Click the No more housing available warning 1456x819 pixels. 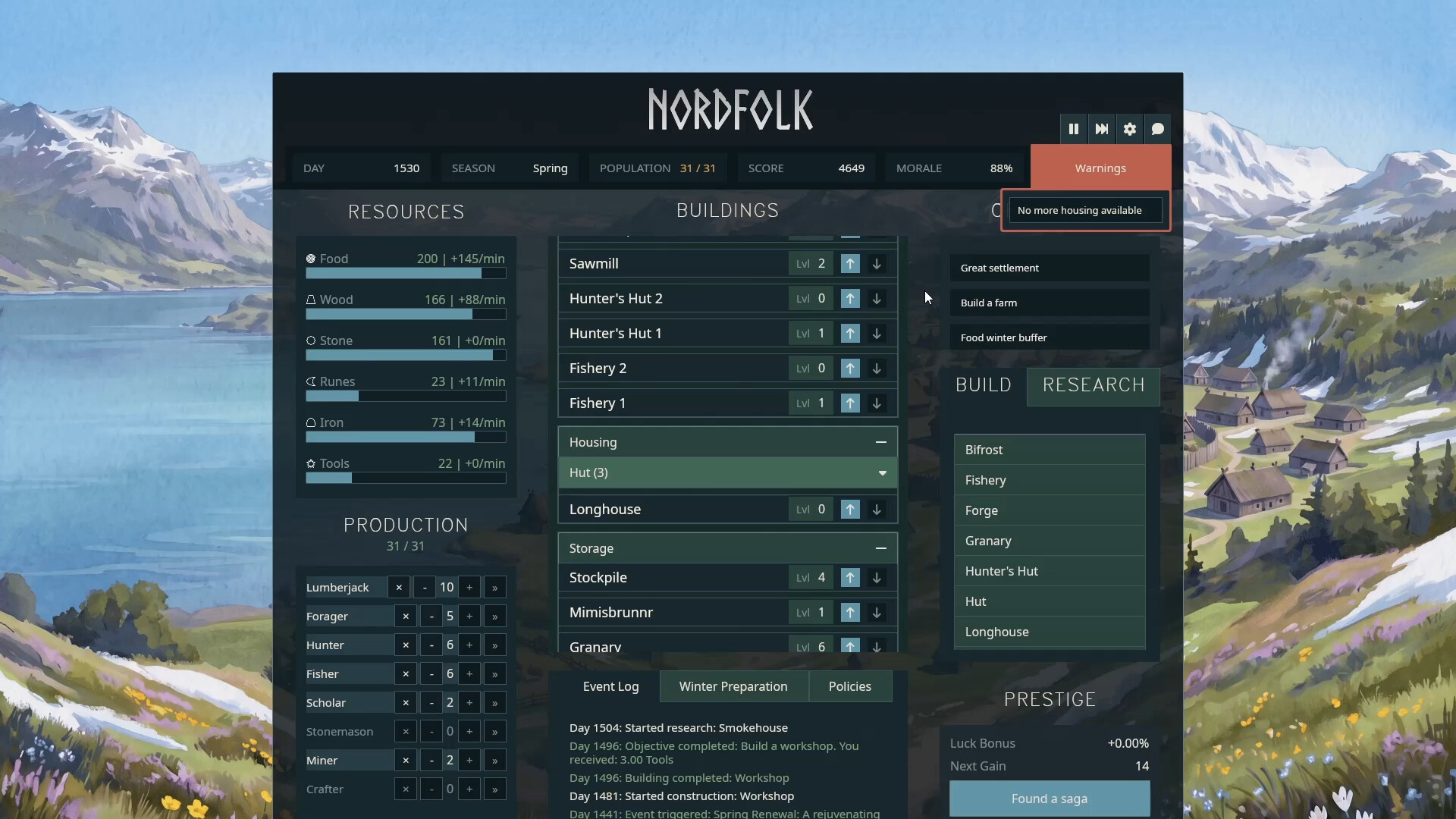click(x=1085, y=210)
